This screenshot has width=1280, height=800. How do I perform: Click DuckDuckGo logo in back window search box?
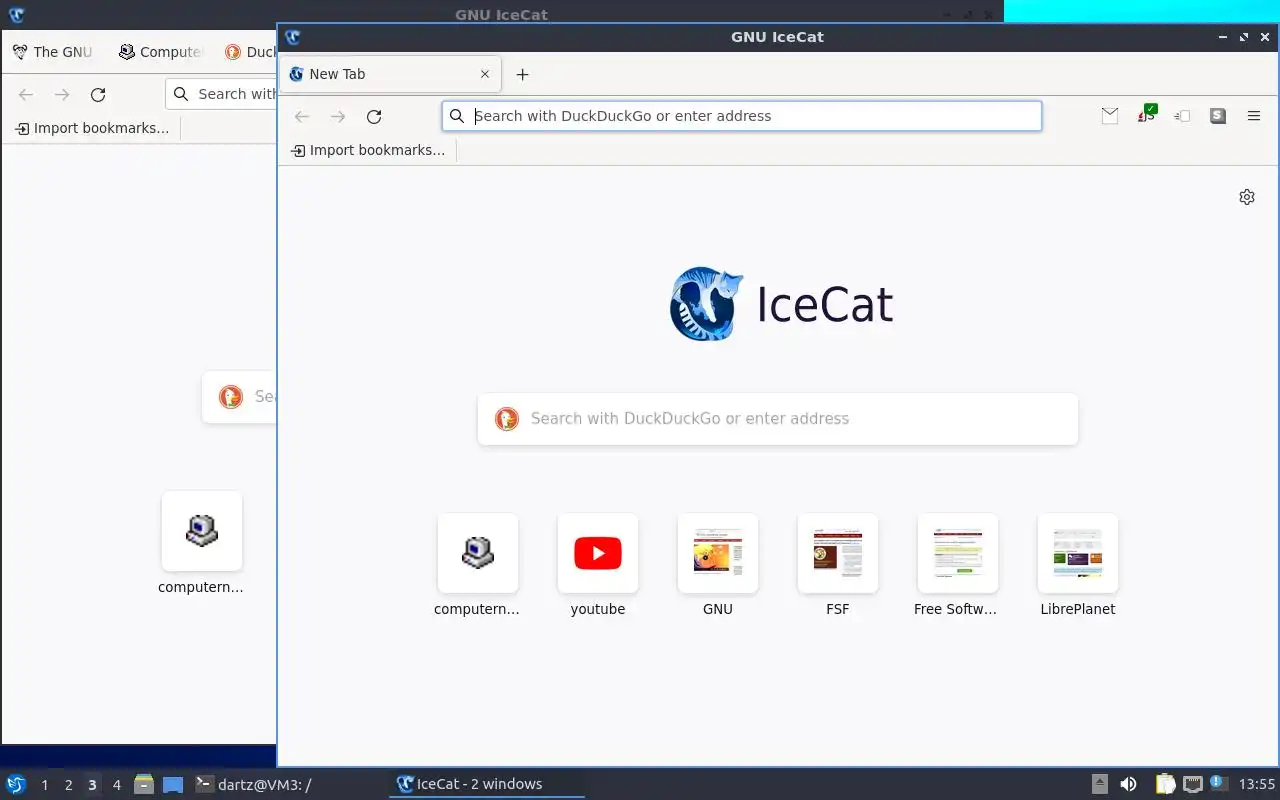pos(231,397)
